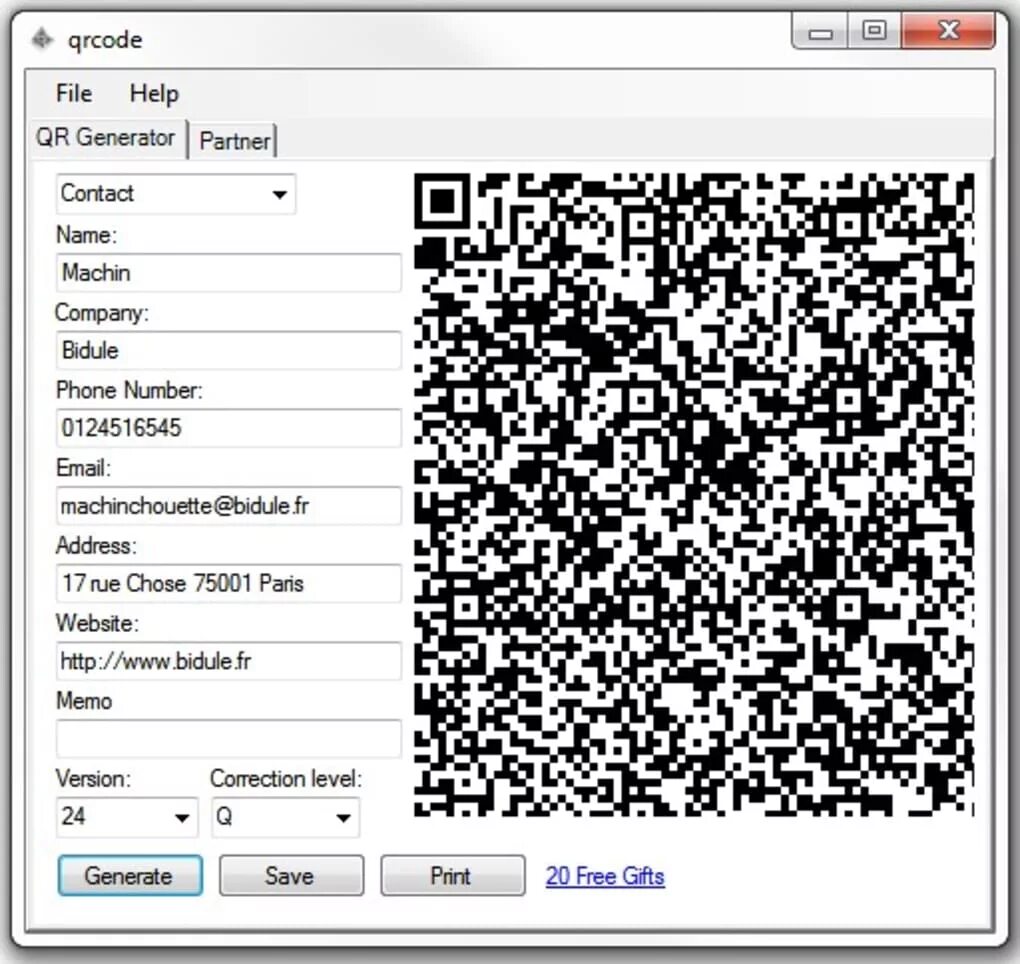Screen dimensions: 1020x964
Task: Click the generated QR code image
Action: coord(694,494)
